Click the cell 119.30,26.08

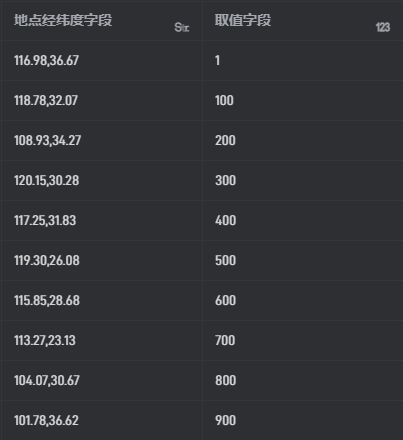[x=102, y=260]
